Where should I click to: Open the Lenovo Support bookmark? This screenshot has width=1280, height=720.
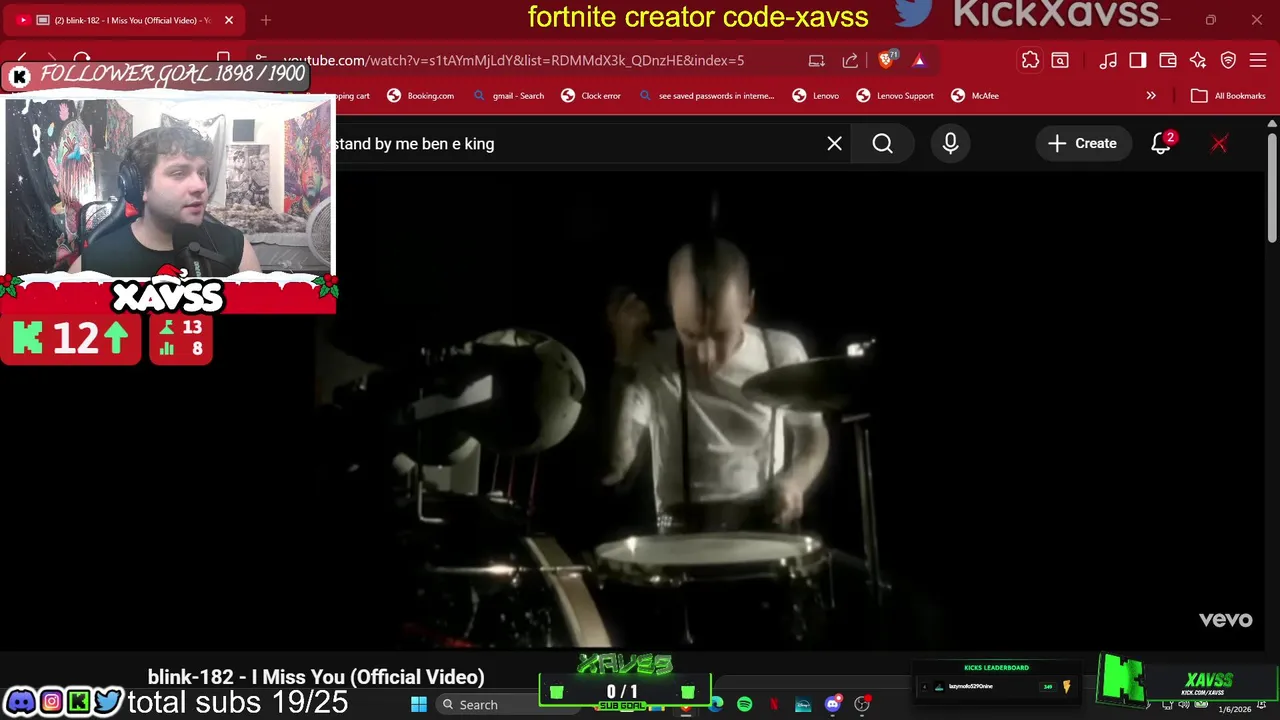[895, 96]
